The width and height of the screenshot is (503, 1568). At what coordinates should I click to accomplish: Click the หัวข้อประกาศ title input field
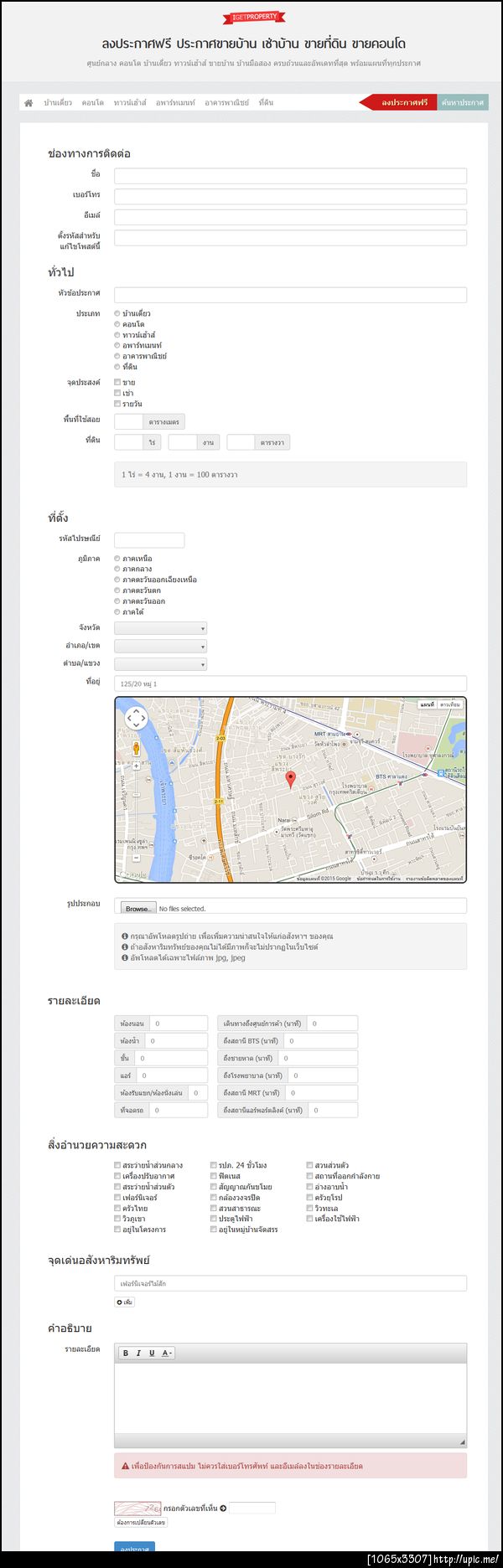tap(290, 295)
